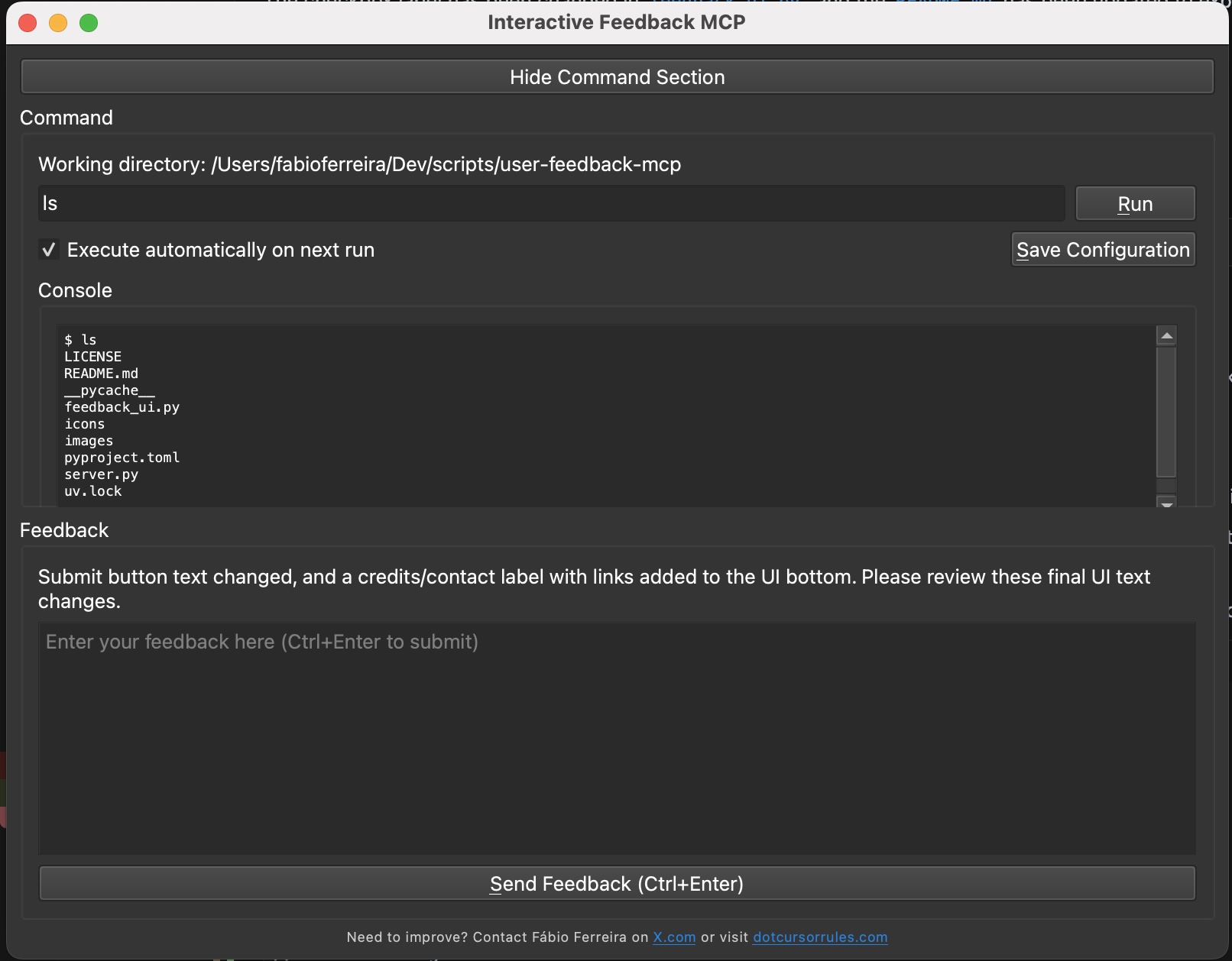Click inside the feedback text area
1232x961 pixels.
617,737
